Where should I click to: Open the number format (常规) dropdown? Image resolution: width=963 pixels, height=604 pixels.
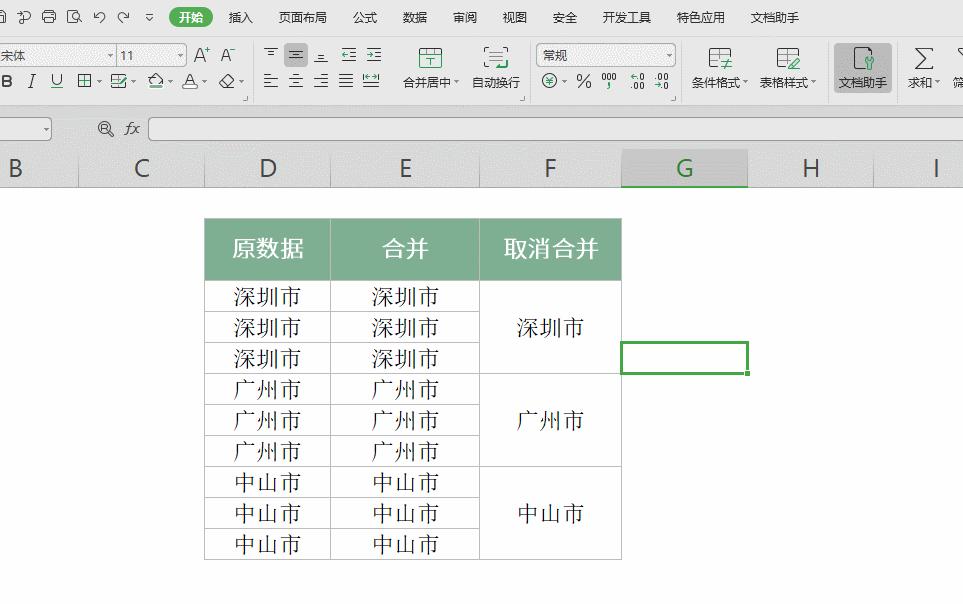click(671, 56)
